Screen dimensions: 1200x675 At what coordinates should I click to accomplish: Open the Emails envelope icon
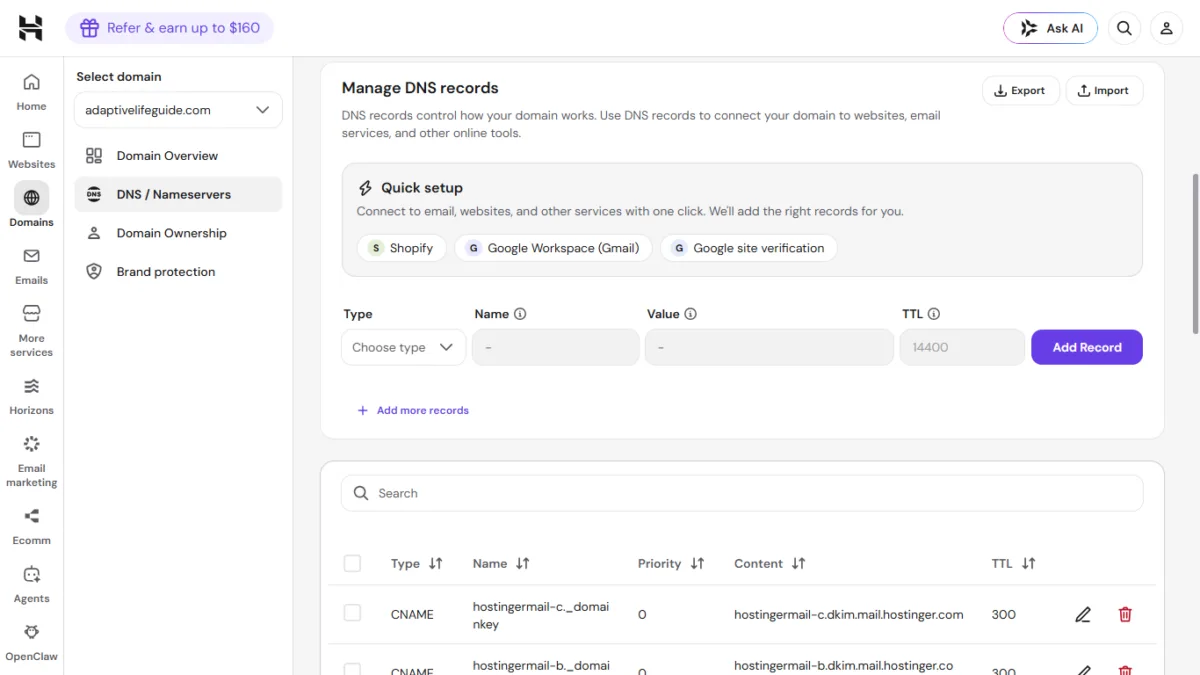pyautogui.click(x=31, y=256)
